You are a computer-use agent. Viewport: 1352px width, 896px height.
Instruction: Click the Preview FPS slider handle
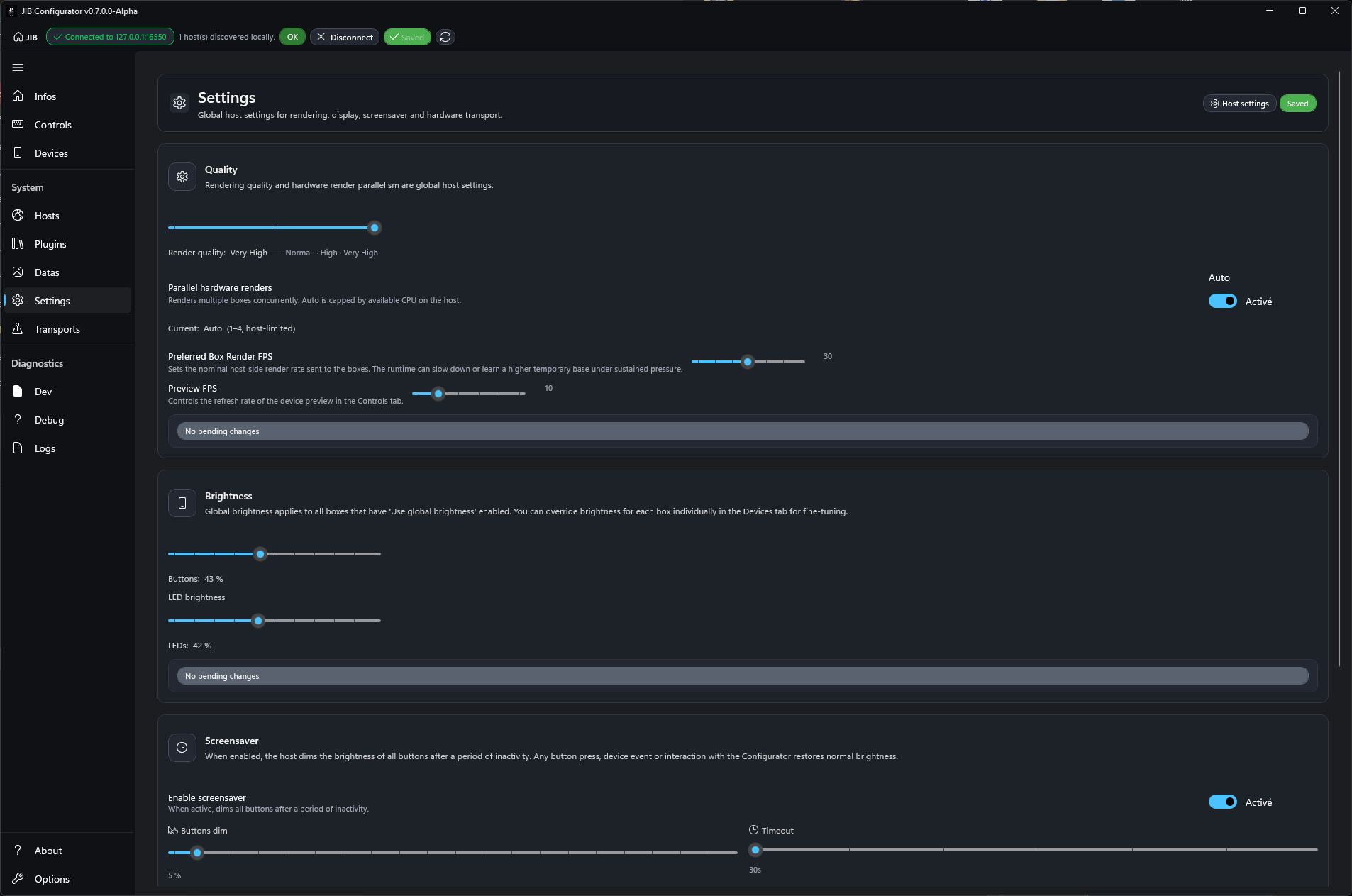[x=438, y=394]
